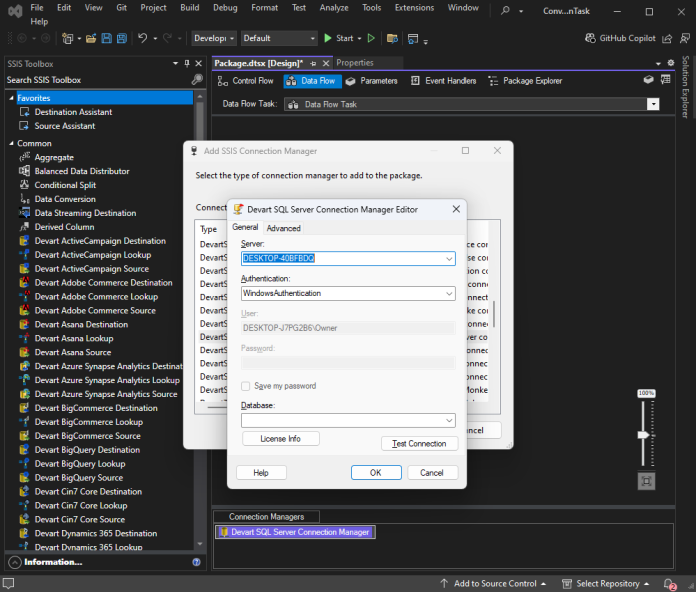
Task: Open the notifications bell in status bar
Action: pos(670,583)
